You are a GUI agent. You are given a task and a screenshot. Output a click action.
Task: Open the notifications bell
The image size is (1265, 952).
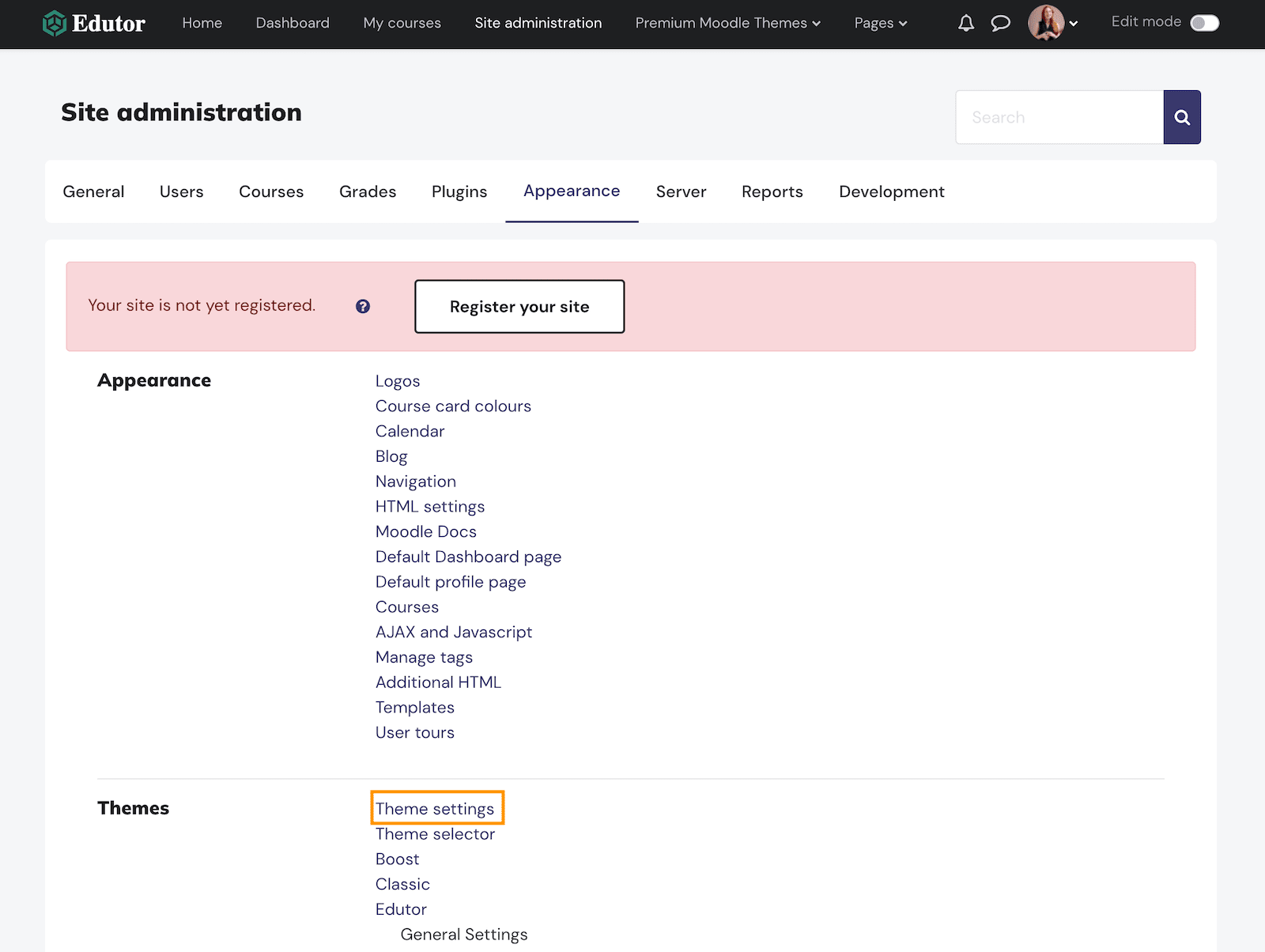tap(965, 23)
